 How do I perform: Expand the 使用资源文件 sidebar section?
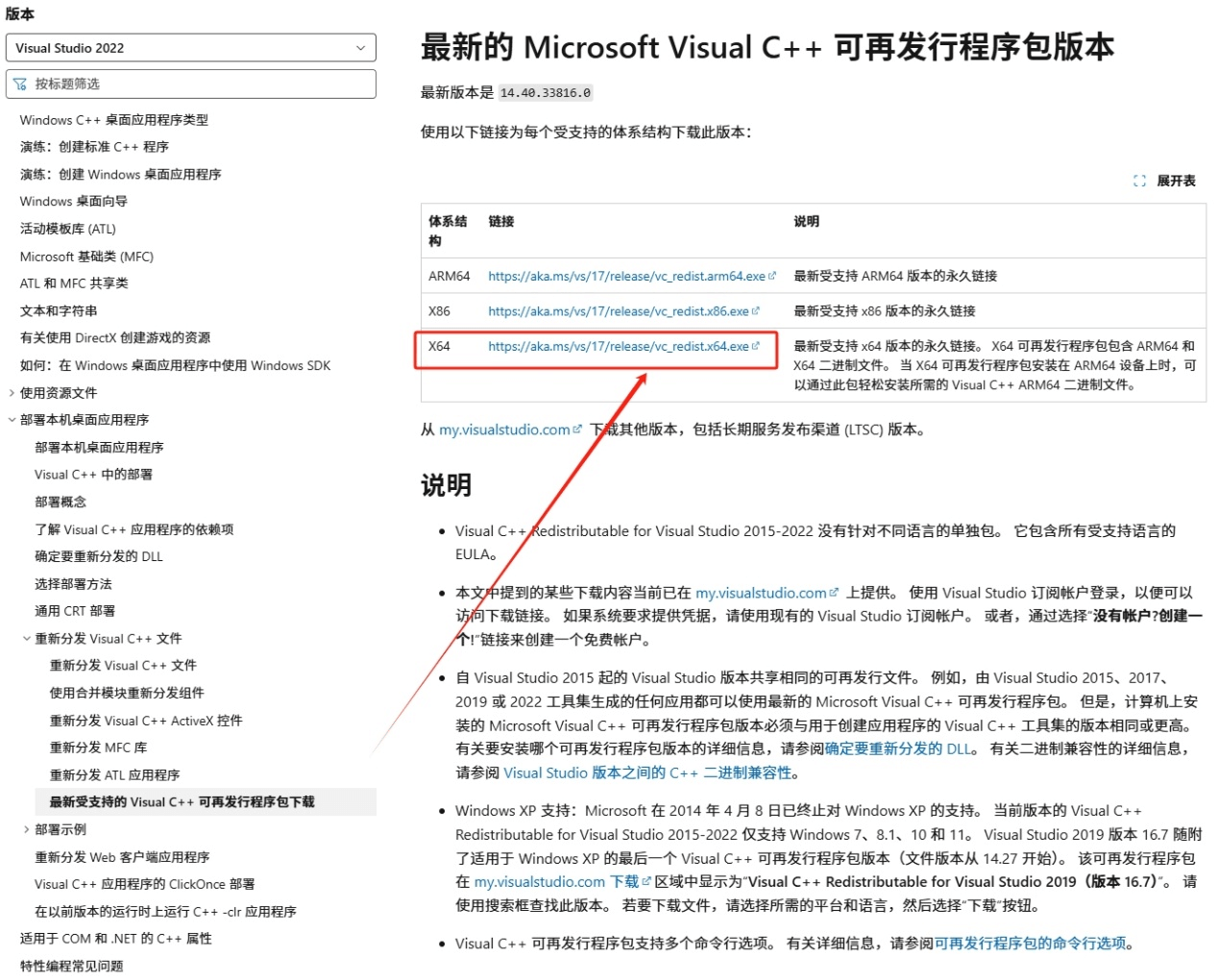[x=11, y=392]
